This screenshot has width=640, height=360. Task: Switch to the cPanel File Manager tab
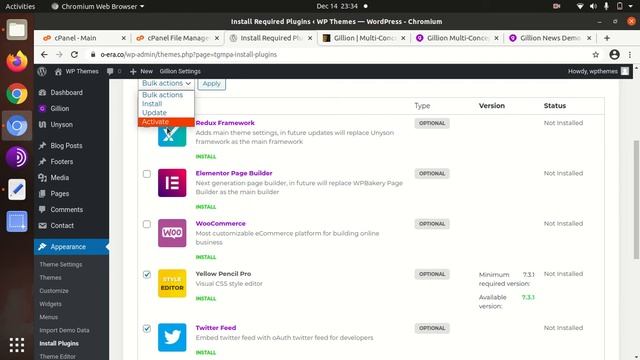pyautogui.click(x=178, y=38)
